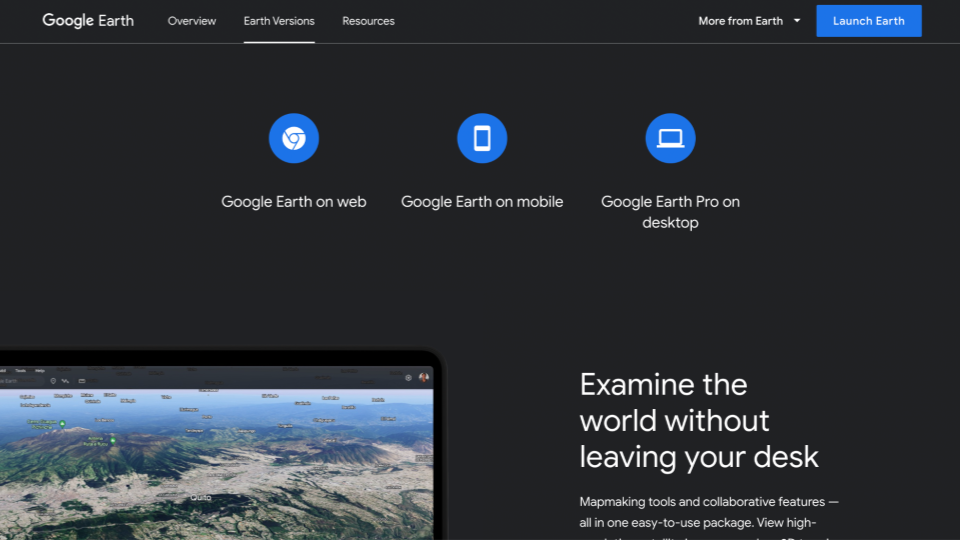Open the Resources menu item
The image size is (960, 540).
point(368,21)
